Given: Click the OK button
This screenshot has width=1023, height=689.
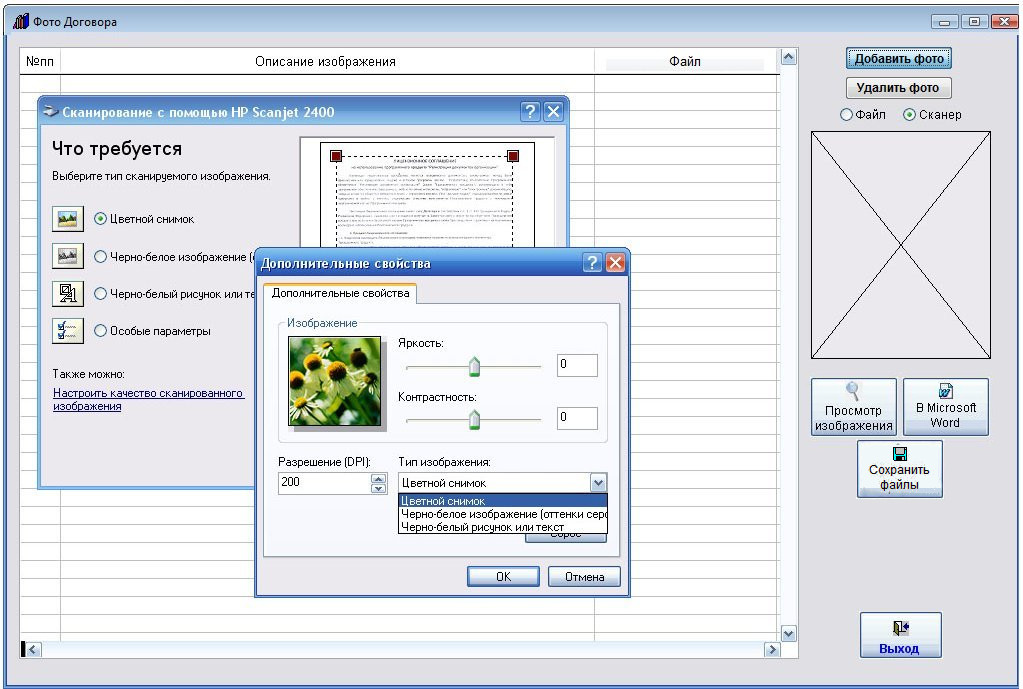Looking at the screenshot, I should pos(503,577).
